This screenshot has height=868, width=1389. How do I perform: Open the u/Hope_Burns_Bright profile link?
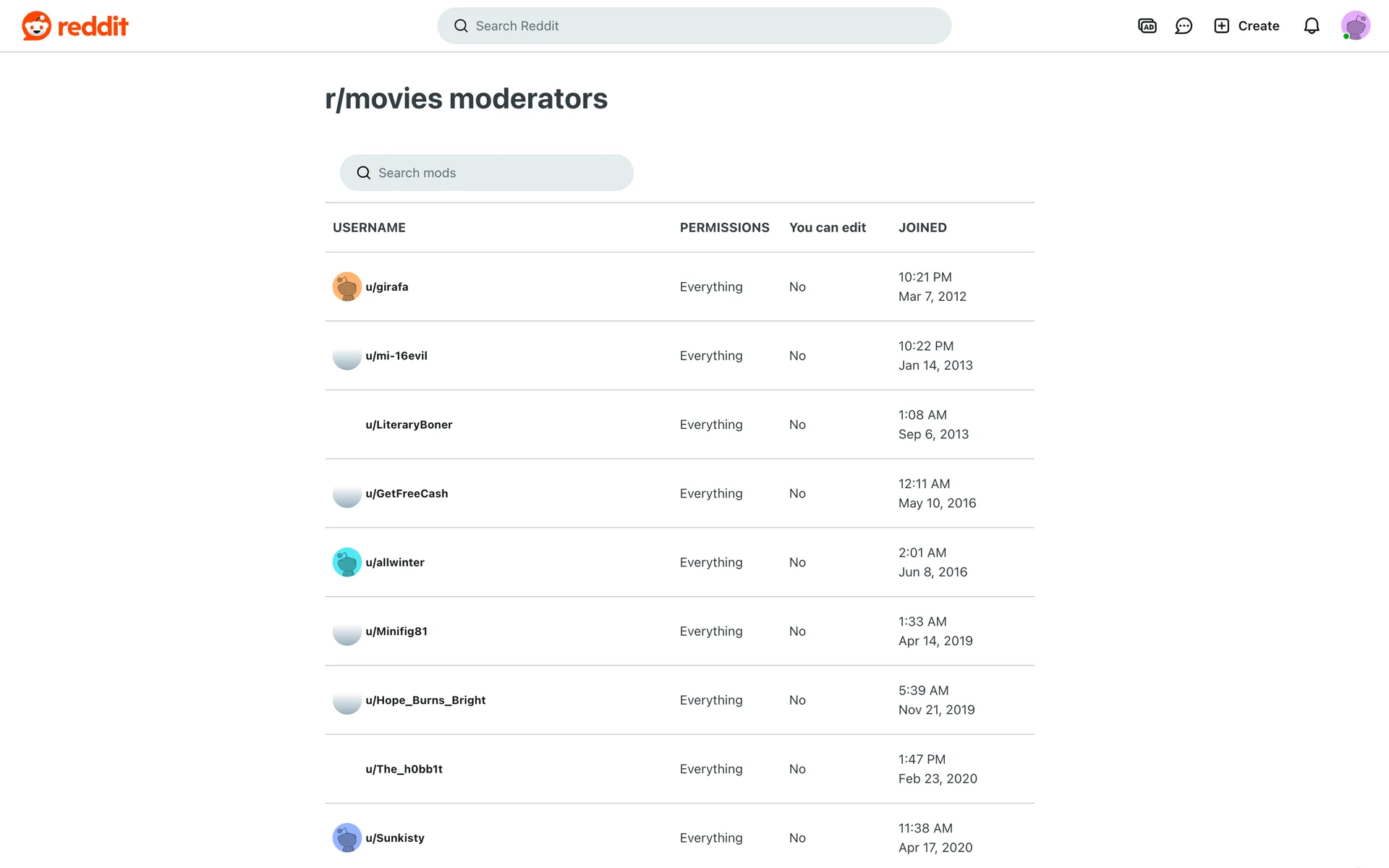point(425,700)
